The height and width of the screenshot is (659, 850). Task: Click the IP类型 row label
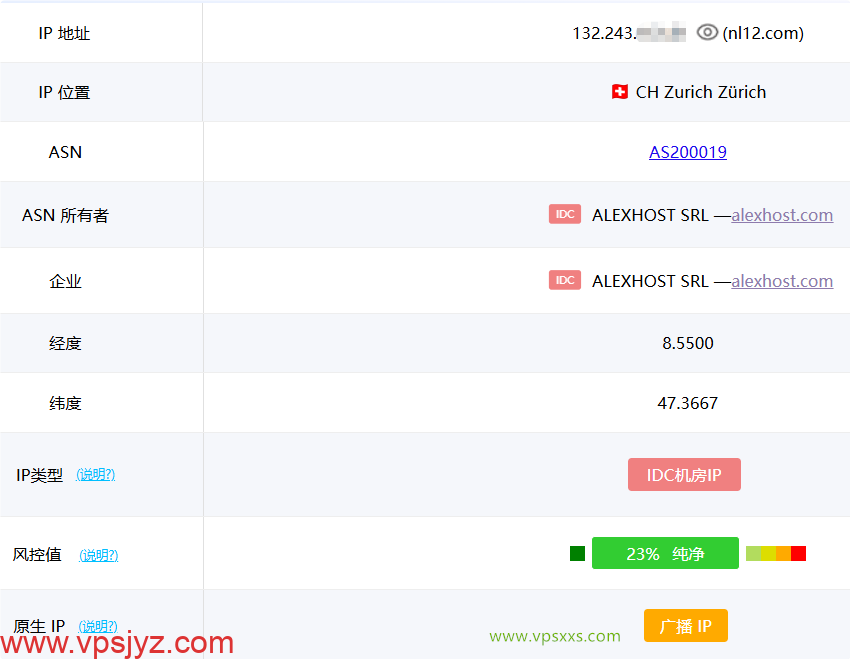coord(39,475)
